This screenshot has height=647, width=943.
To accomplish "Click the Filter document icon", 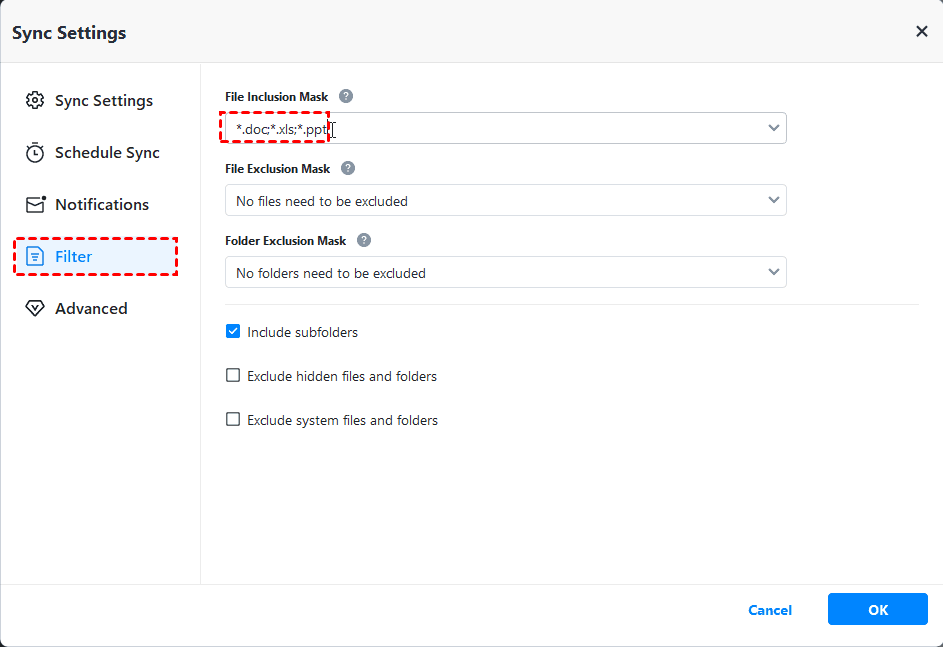I will 35,257.
